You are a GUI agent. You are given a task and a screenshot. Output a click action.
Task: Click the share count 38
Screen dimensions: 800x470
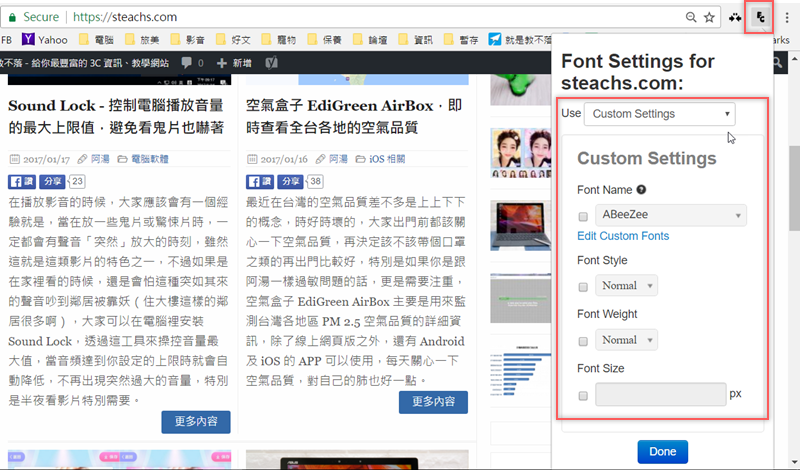point(315,181)
